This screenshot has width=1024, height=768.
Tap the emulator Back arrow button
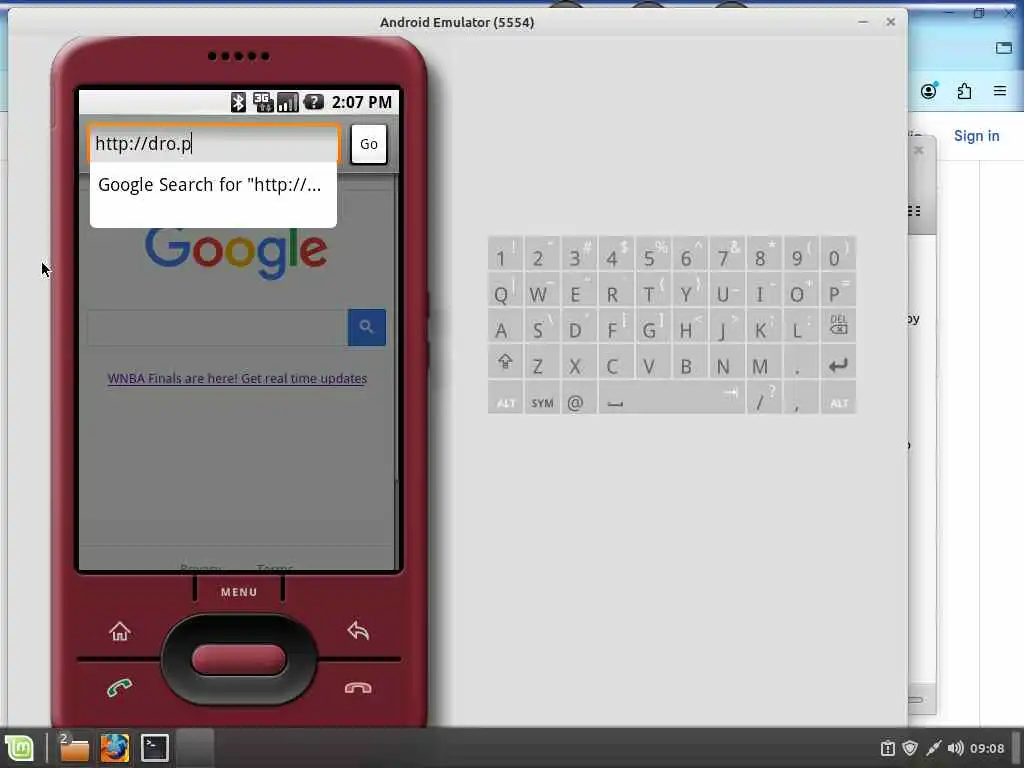tap(358, 631)
